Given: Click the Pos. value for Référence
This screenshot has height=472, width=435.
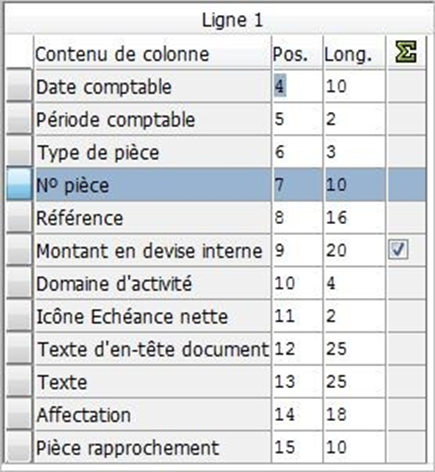Looking at the screenshot, I should tap(297, 217).
